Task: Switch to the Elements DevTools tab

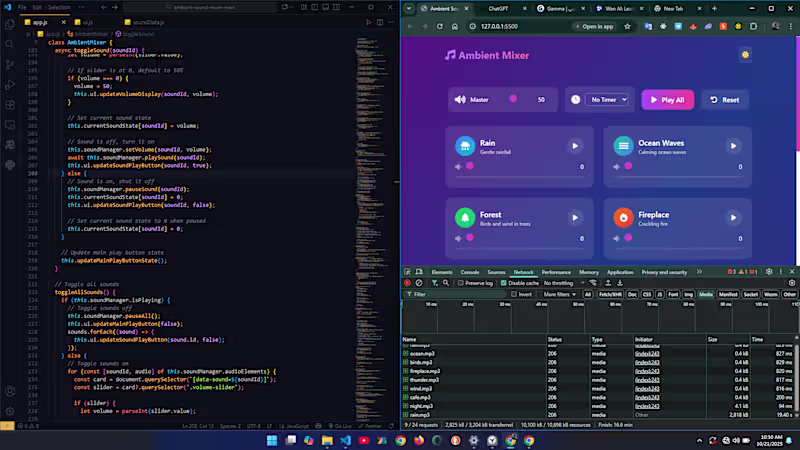Action: coord(441,272)
